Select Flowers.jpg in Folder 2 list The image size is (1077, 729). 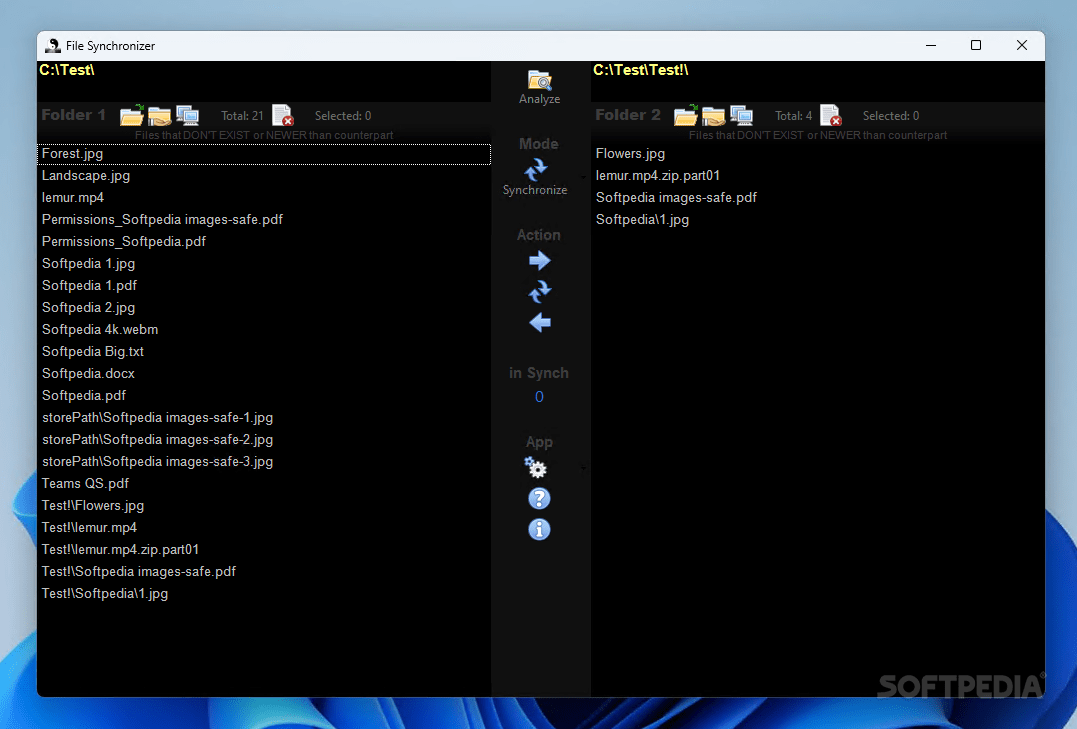[x=817, y=154]
